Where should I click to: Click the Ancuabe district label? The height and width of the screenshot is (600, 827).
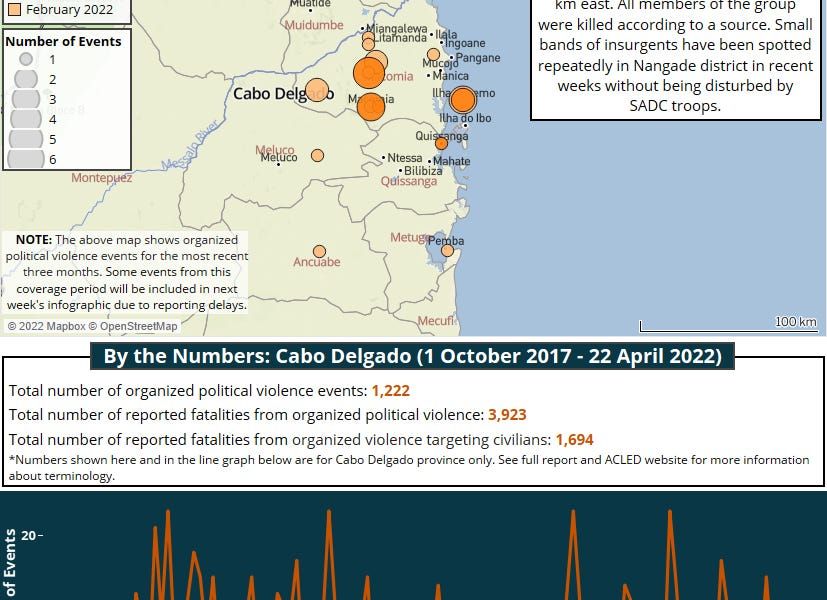click(317, 262)
